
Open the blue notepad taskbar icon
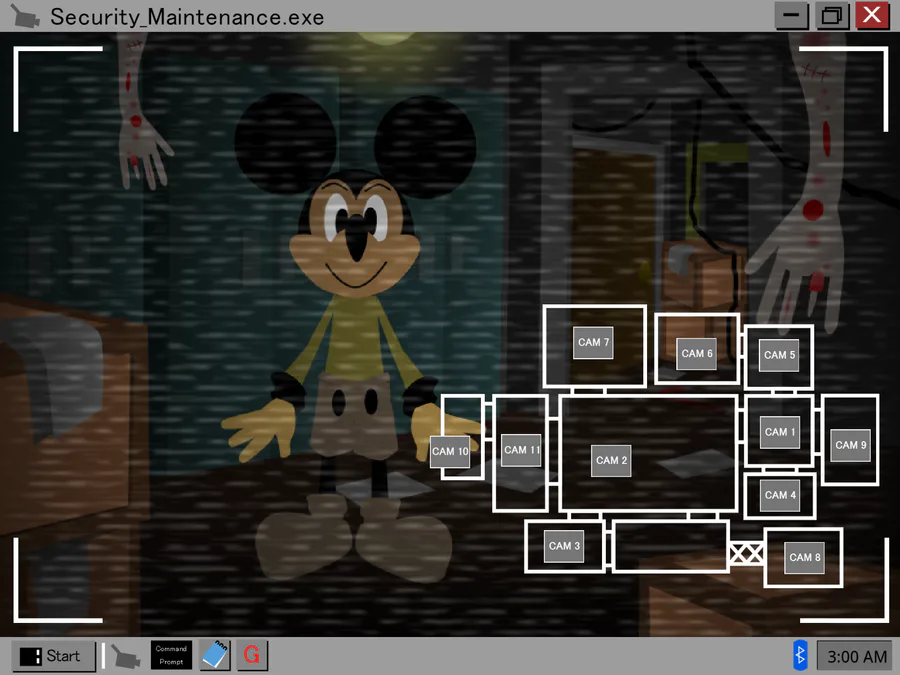click(215, 655)
